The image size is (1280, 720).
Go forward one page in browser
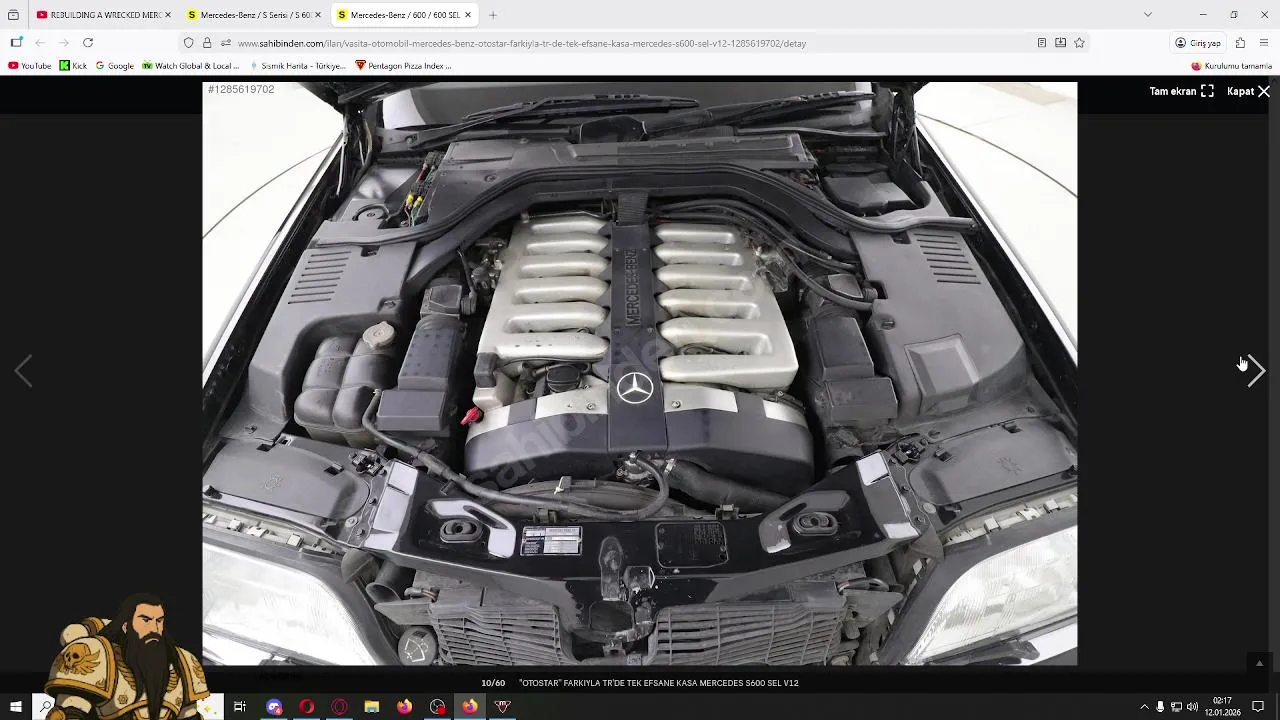click(64, 43)
